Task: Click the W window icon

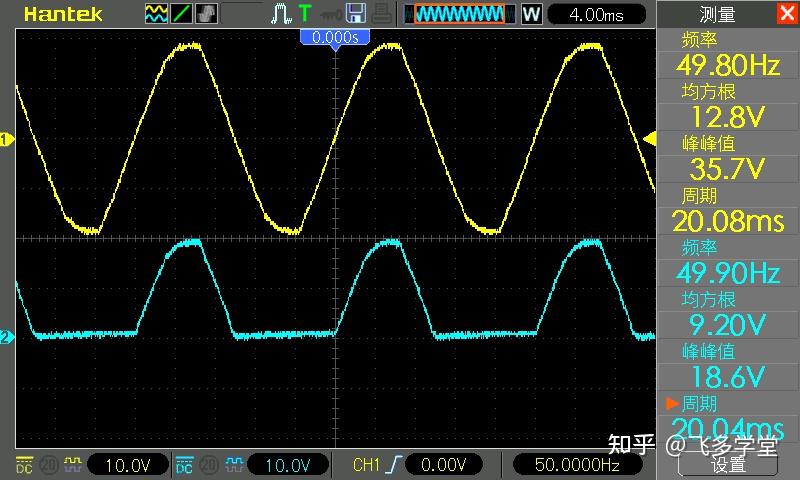Action: tap(531, 14)
